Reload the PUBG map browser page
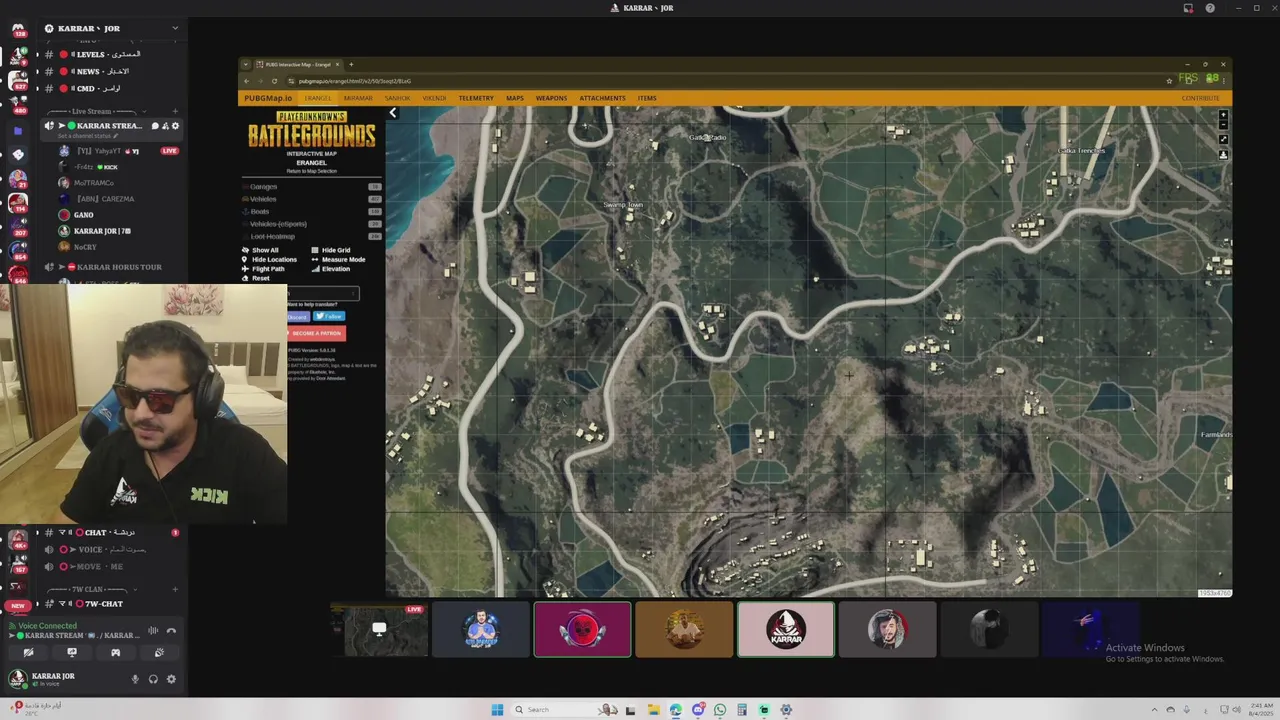Image resolution: width=1280 pixels, height=720 pixels. 275,81
